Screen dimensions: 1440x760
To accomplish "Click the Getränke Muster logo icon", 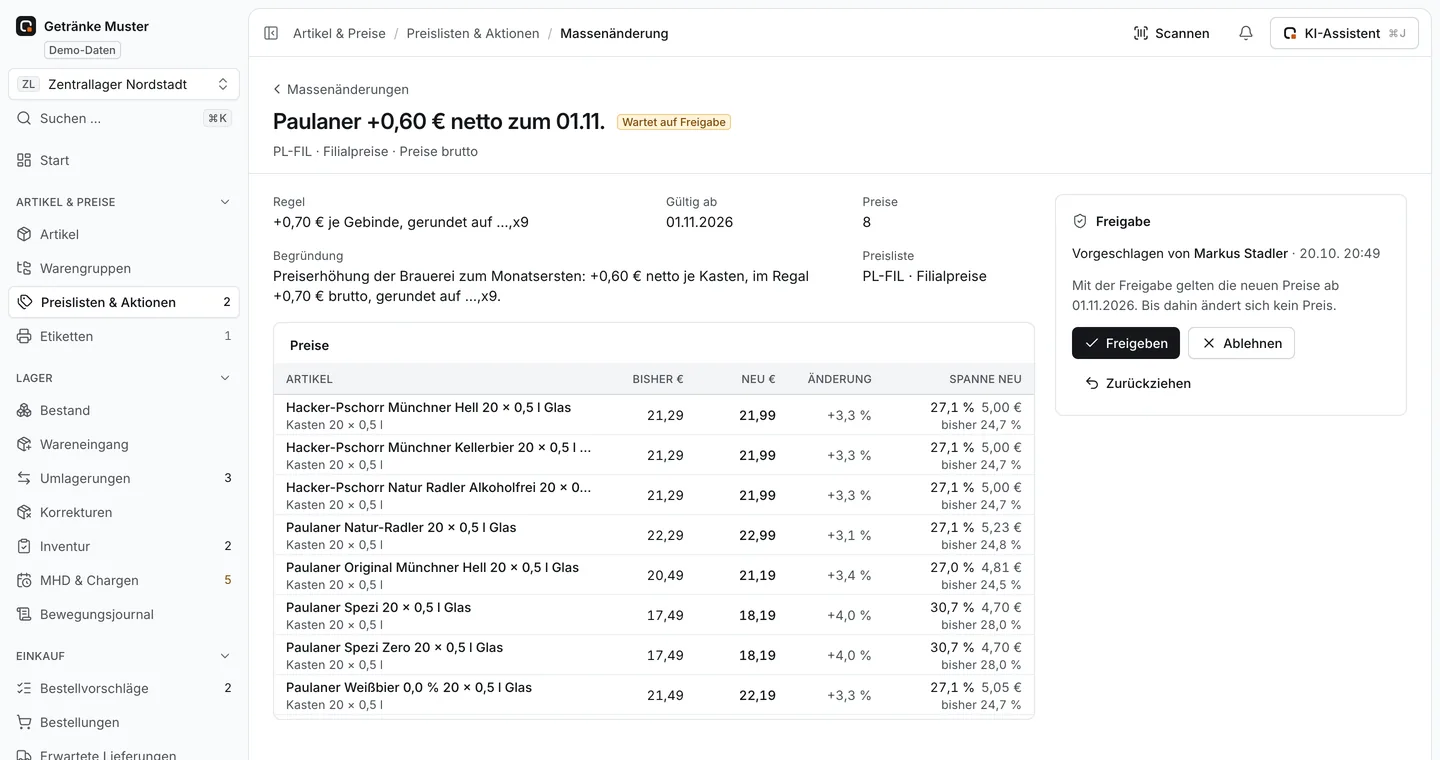I will [26, 26].
